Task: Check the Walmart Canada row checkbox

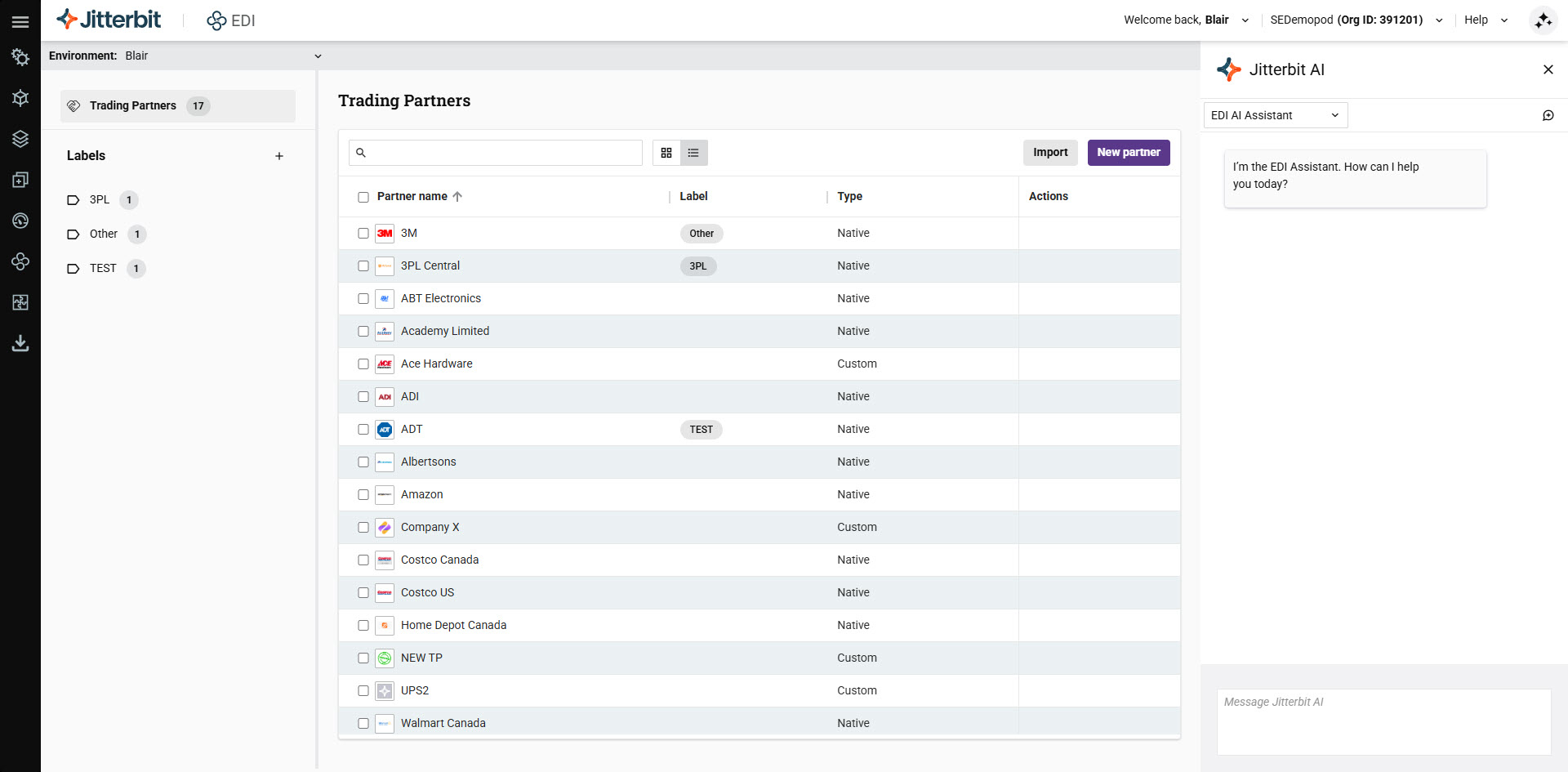Action: [363, 724]
